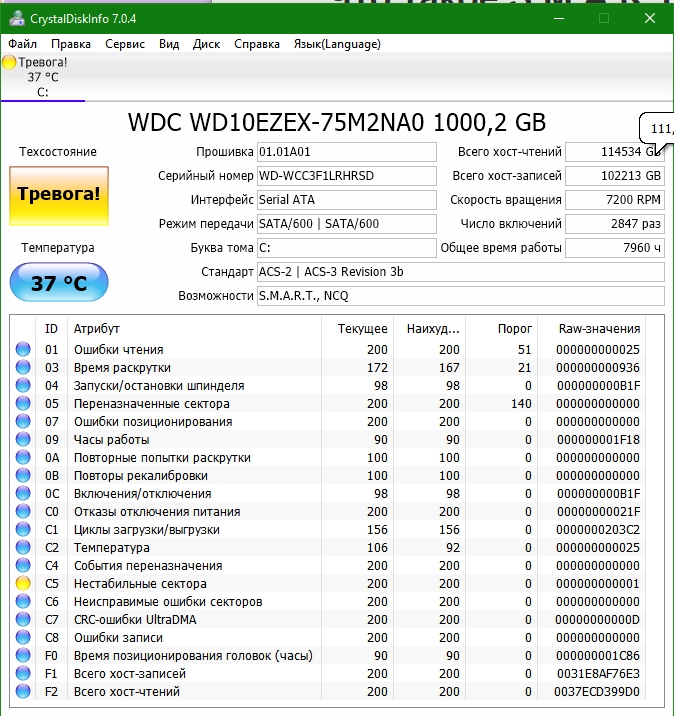Select the Нестабильные сектора attribute text

coord(140,584)
